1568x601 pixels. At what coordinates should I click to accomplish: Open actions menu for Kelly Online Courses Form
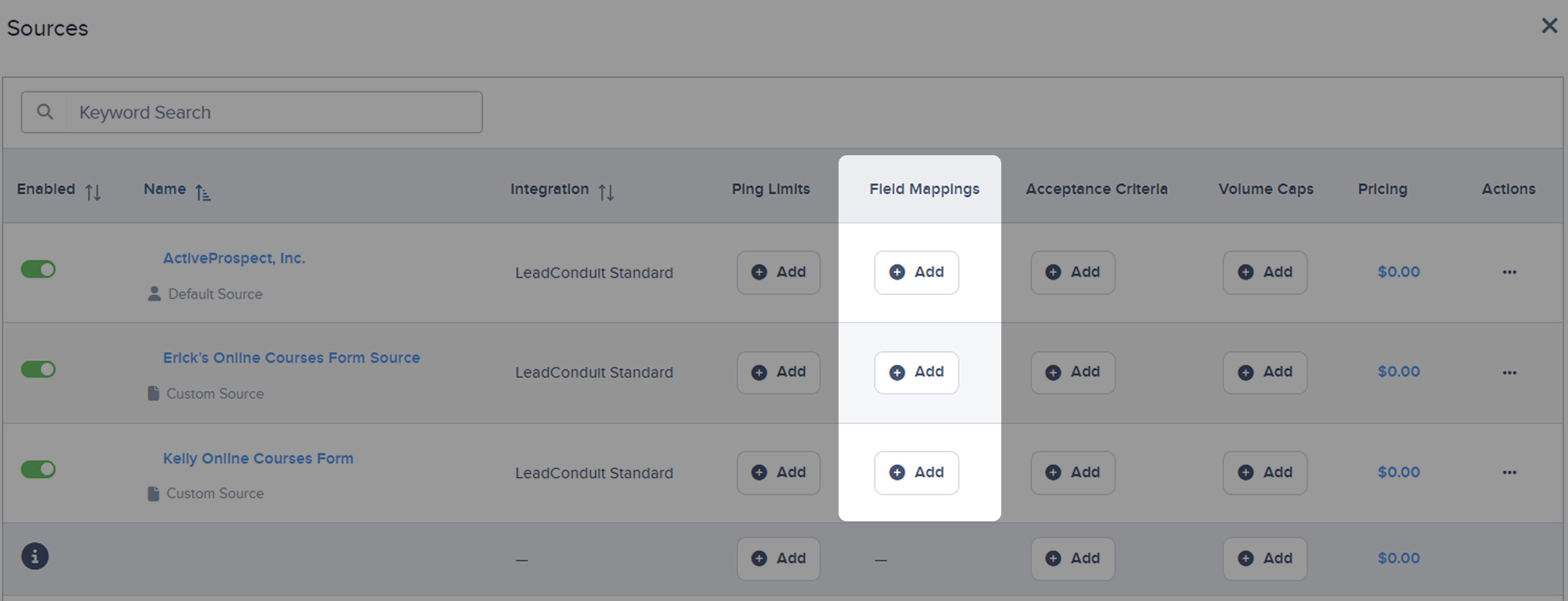point(1509,472)
